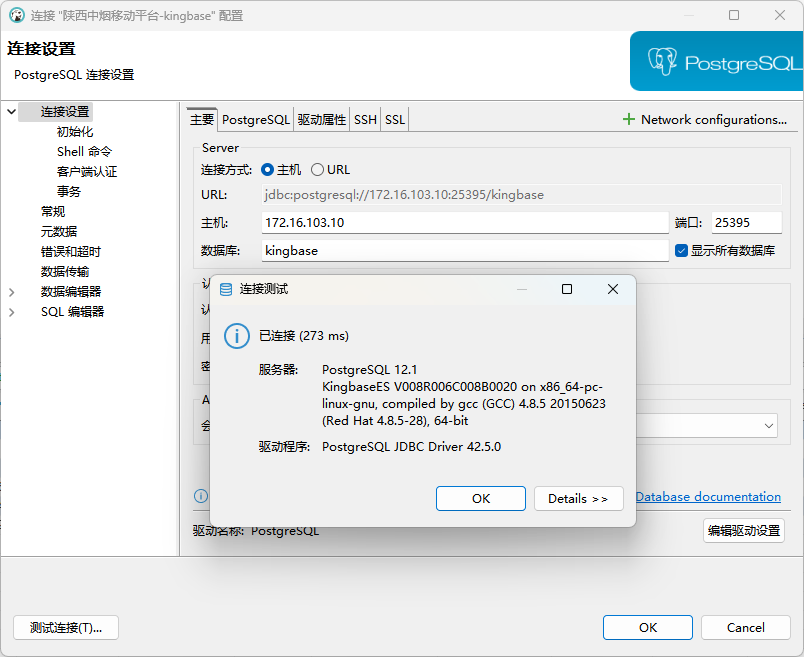Screen dimensions: 804x657
Task: Select the URL connection radio button
Action: point(317,170)
